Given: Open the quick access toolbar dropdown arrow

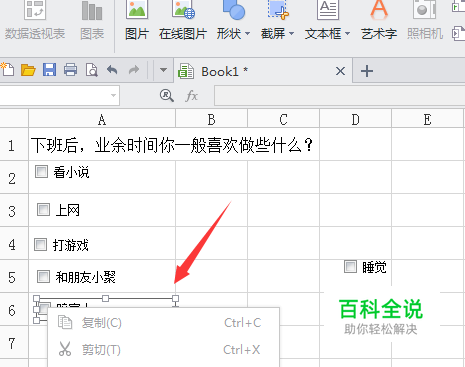Looking at the screenshot, I should coord(163,70).
